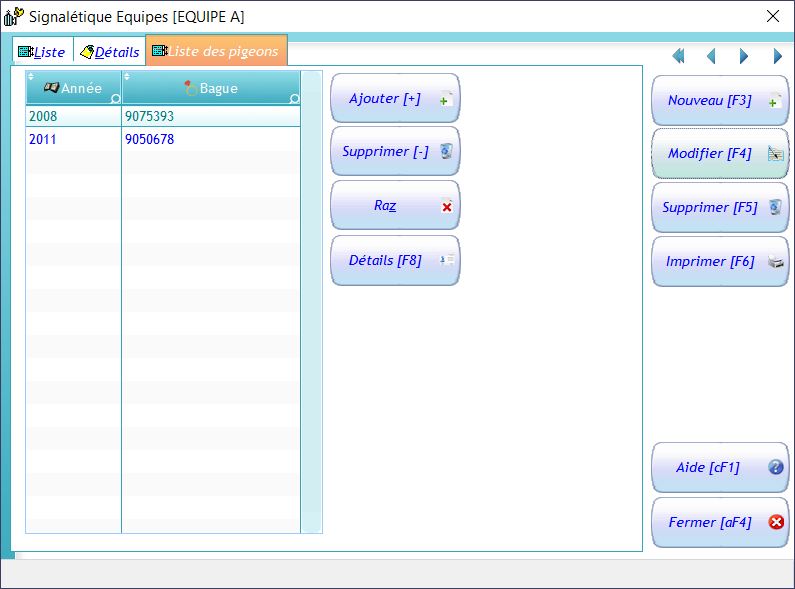
Task: Click sort arrows icon on Bague column
Action: point(127,77)
